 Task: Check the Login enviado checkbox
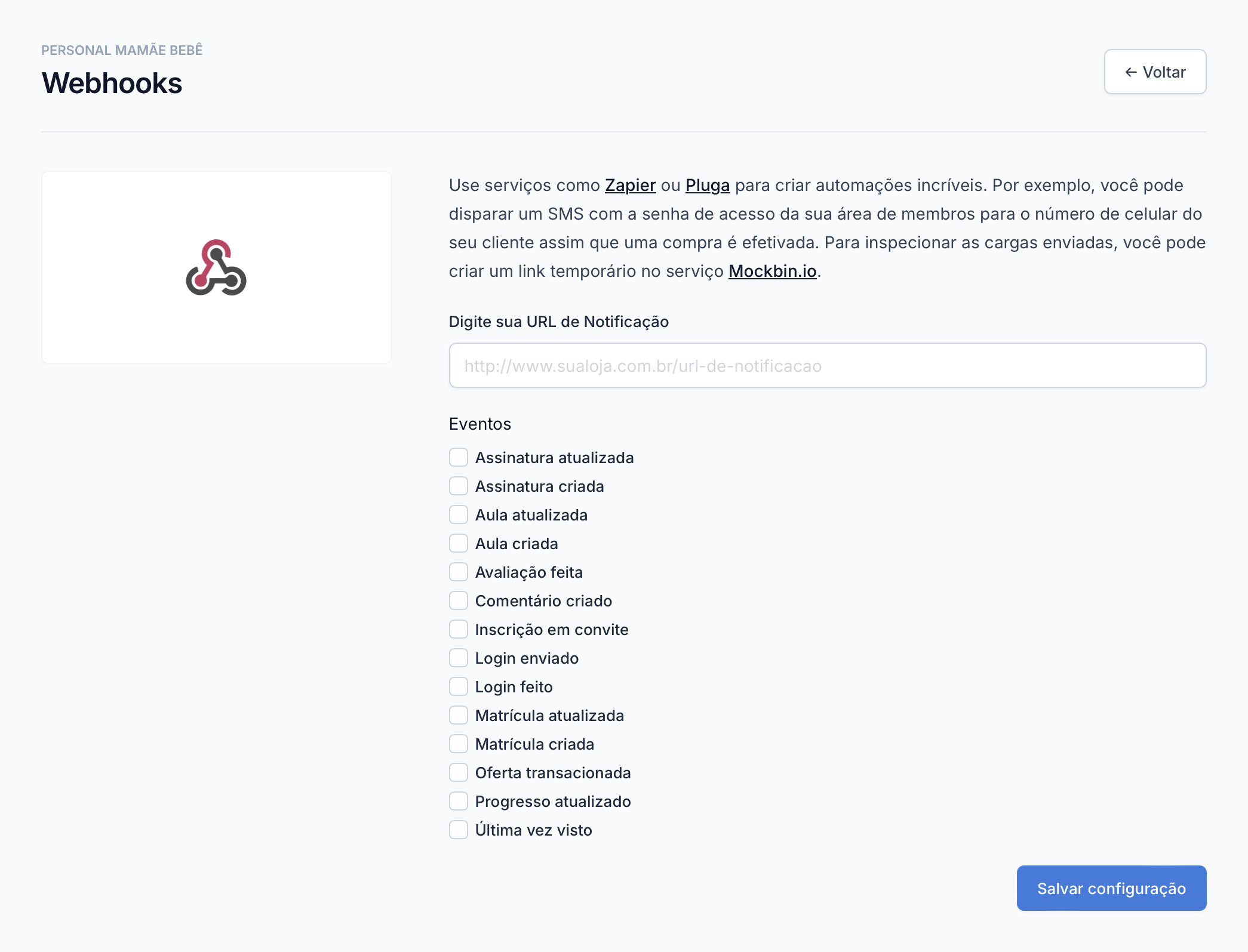coord(459,658)
